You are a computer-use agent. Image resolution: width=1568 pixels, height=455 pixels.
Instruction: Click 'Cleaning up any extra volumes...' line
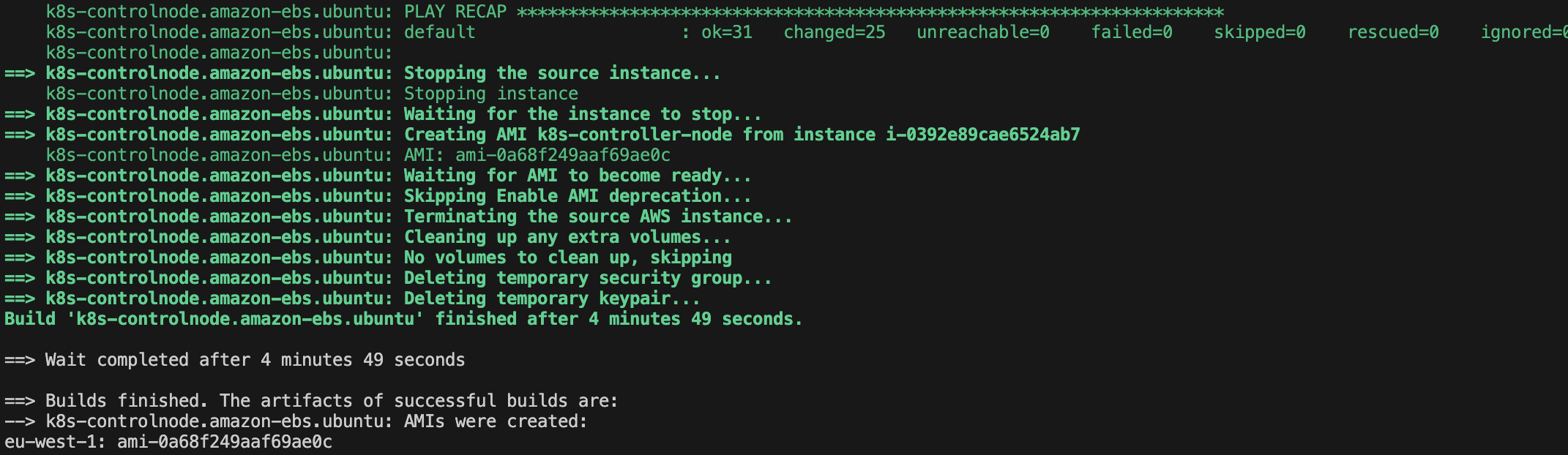click(x=567, y=237)
